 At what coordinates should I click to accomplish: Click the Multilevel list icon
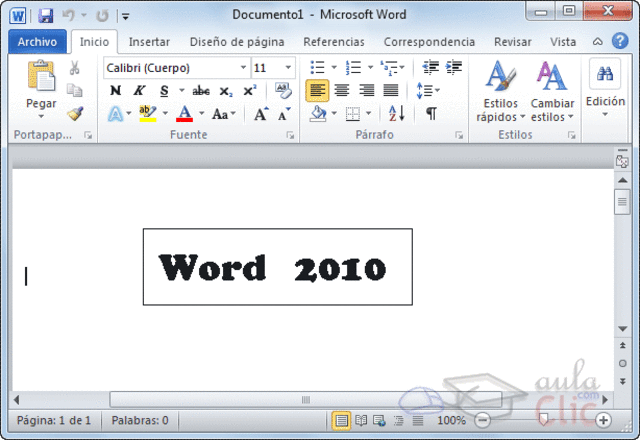(389, 67)
